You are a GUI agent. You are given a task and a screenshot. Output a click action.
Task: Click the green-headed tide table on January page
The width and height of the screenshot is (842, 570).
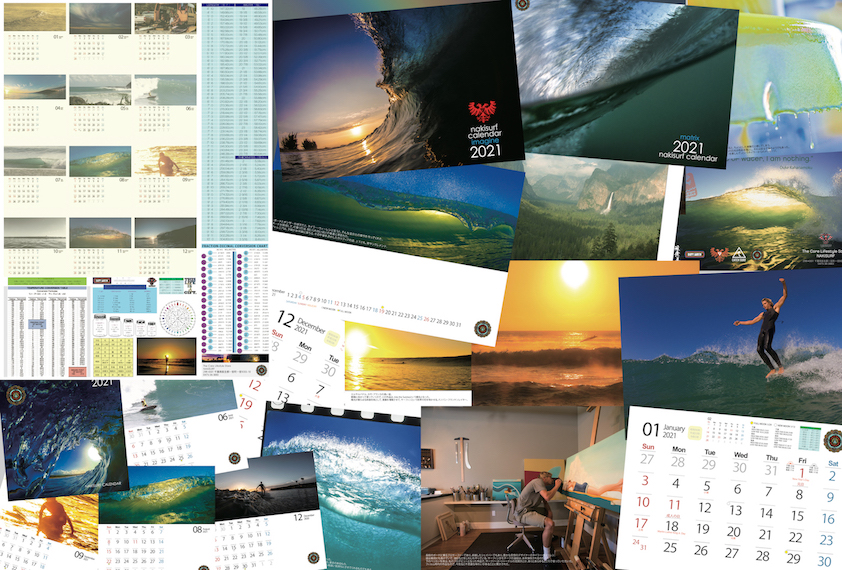point(810,437)
